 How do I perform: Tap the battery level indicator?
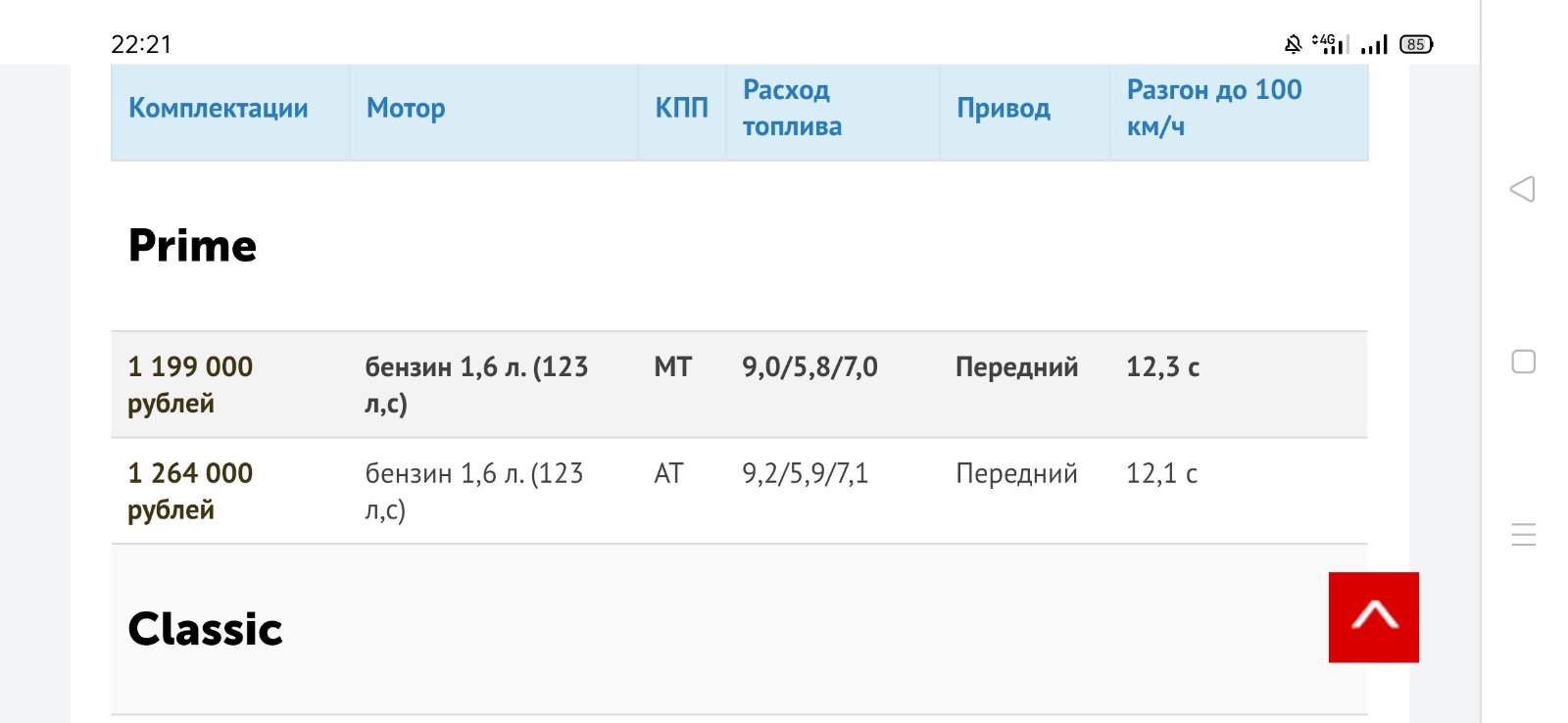[x=1416, y=44]
